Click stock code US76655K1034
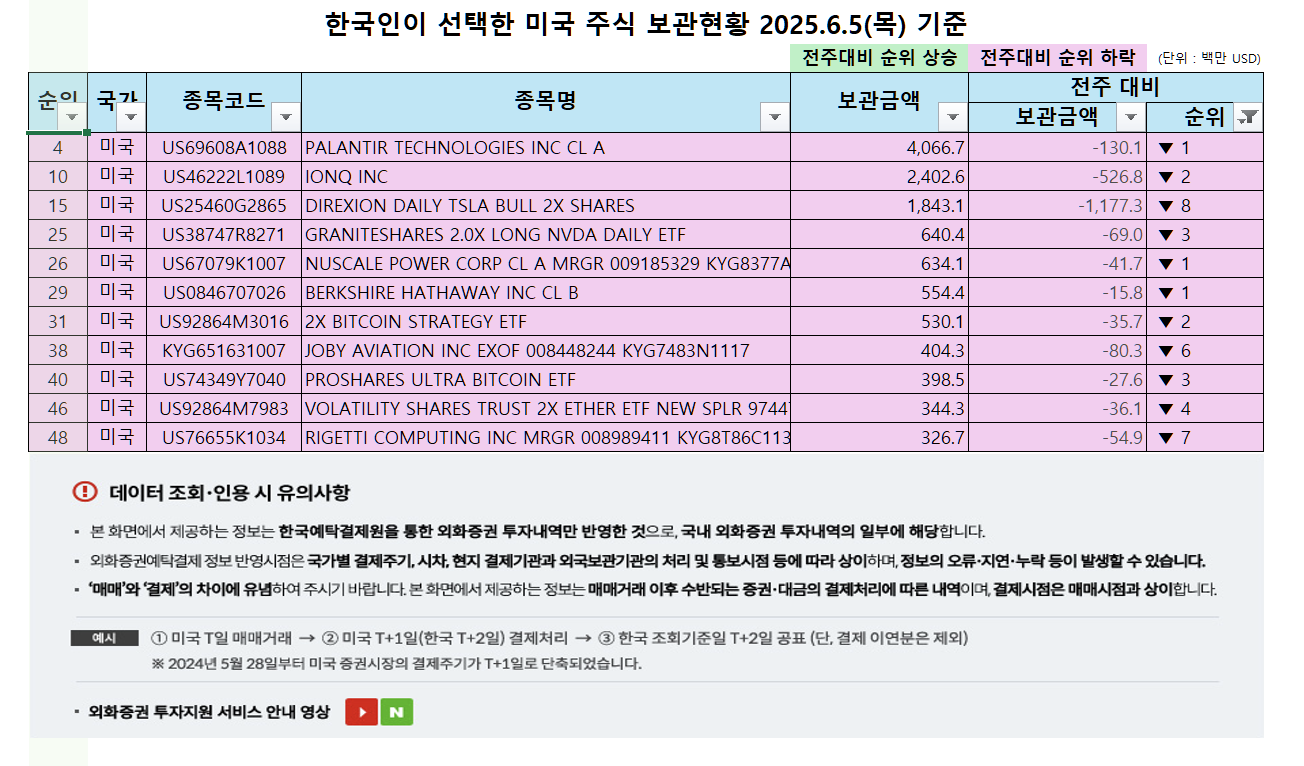 click(224, 438)
